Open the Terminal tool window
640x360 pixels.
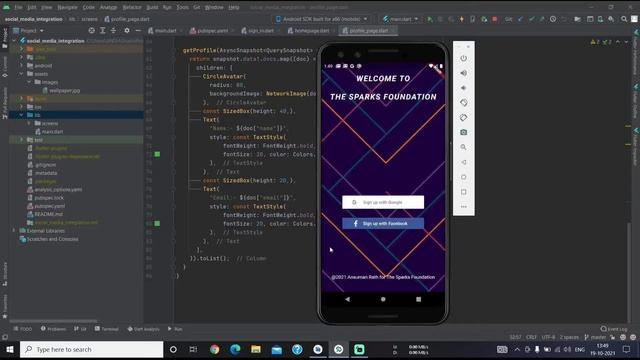[x=107, y=329]
